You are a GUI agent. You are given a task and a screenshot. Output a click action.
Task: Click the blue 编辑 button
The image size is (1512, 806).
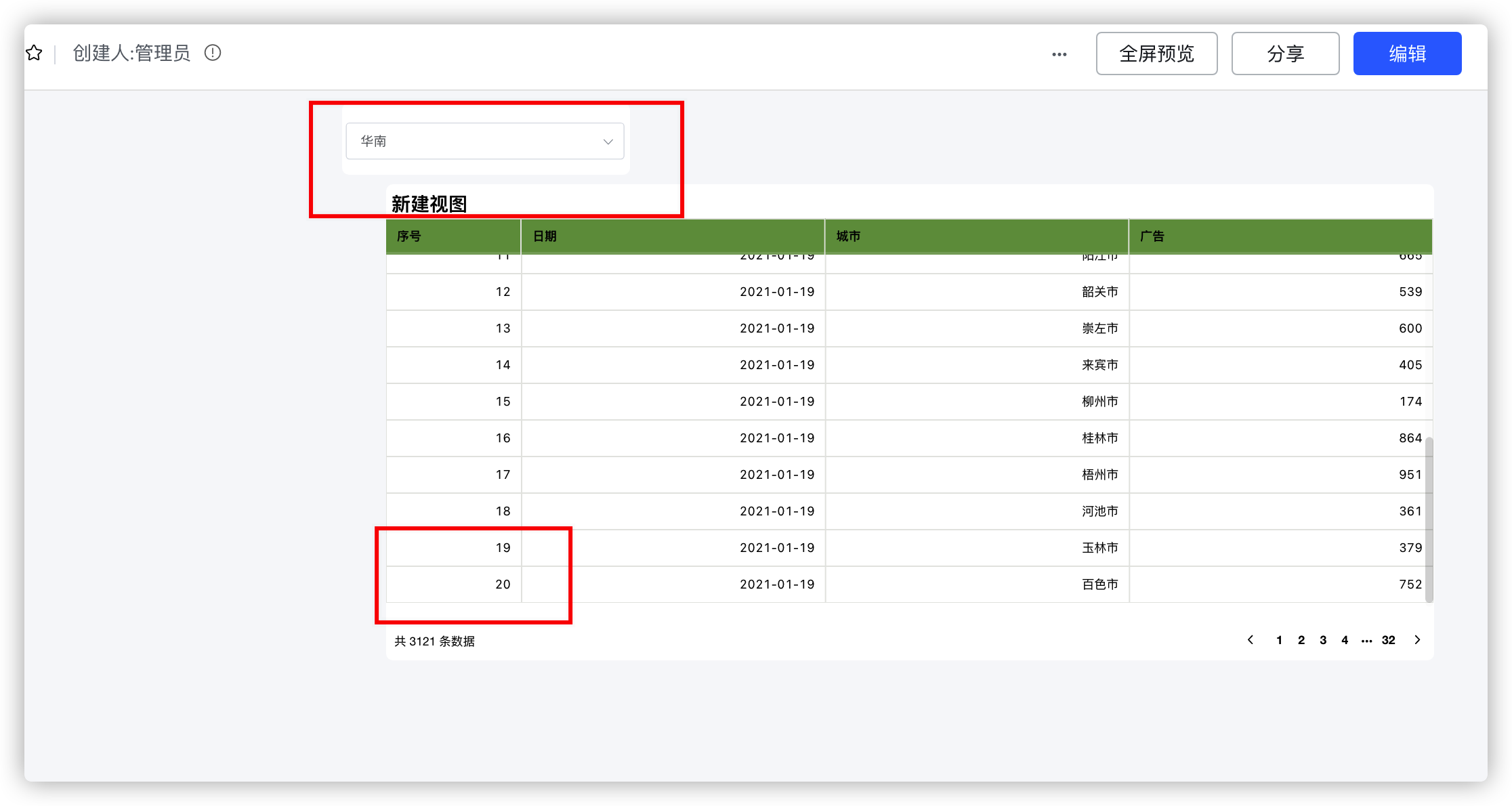1407,54
